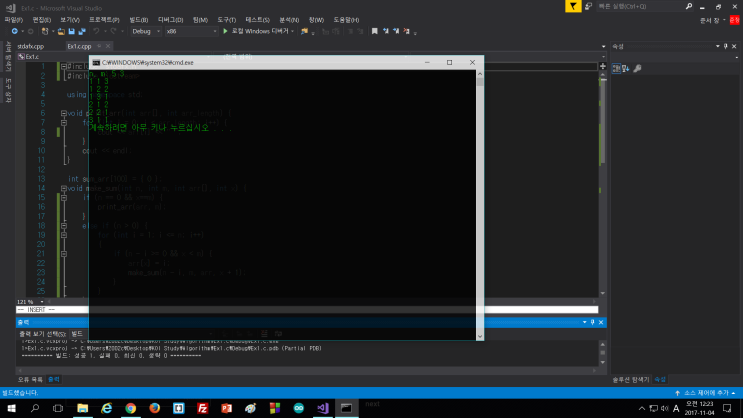Viewport: 743px width, 418px height.
Task: Click the property pages wrench icon
Action: 637,68
